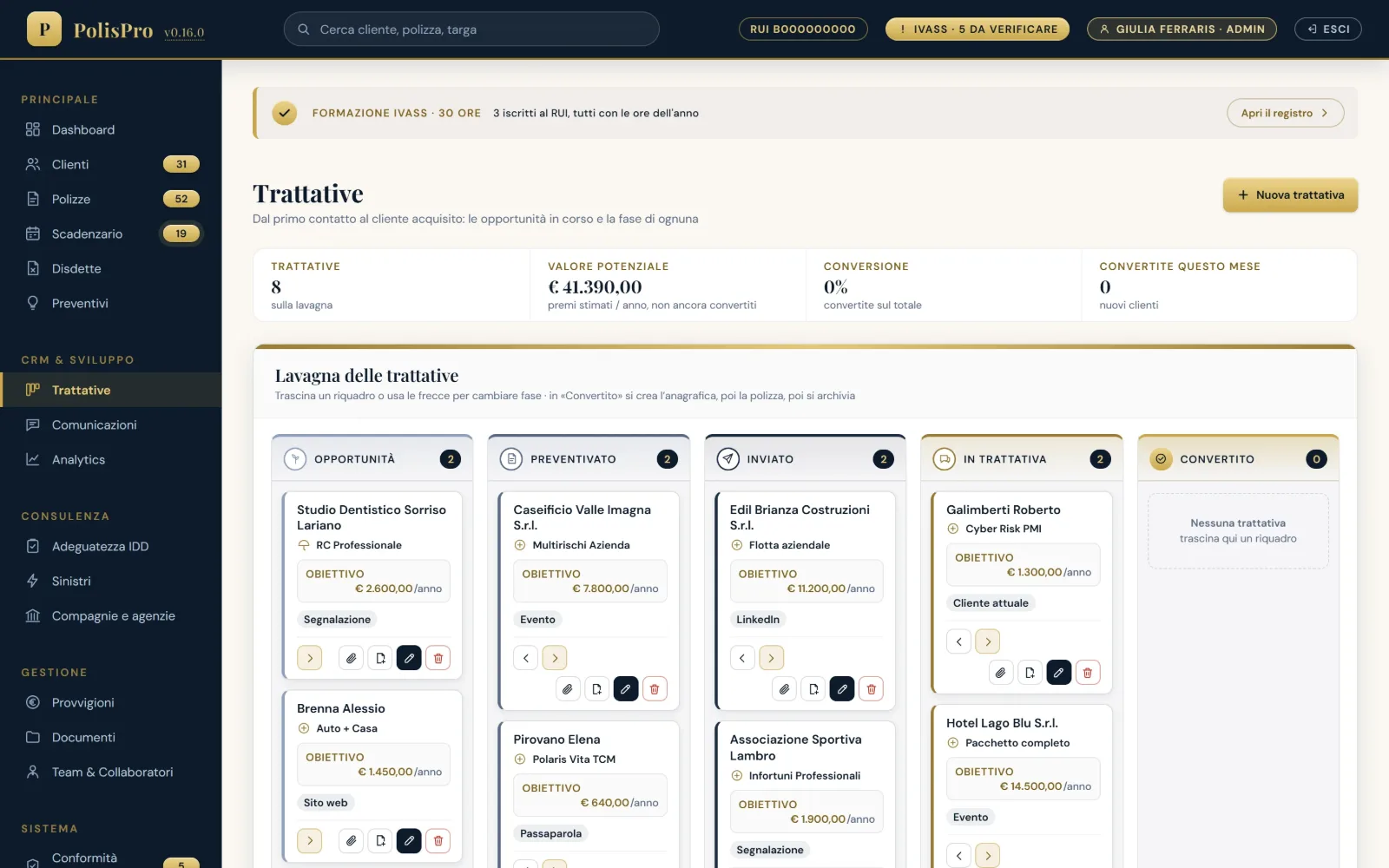Open document icon on Galimberti Roberto card
Image resolution: width=1389 pixels, height=868 pixels.
coord(1030,673)
